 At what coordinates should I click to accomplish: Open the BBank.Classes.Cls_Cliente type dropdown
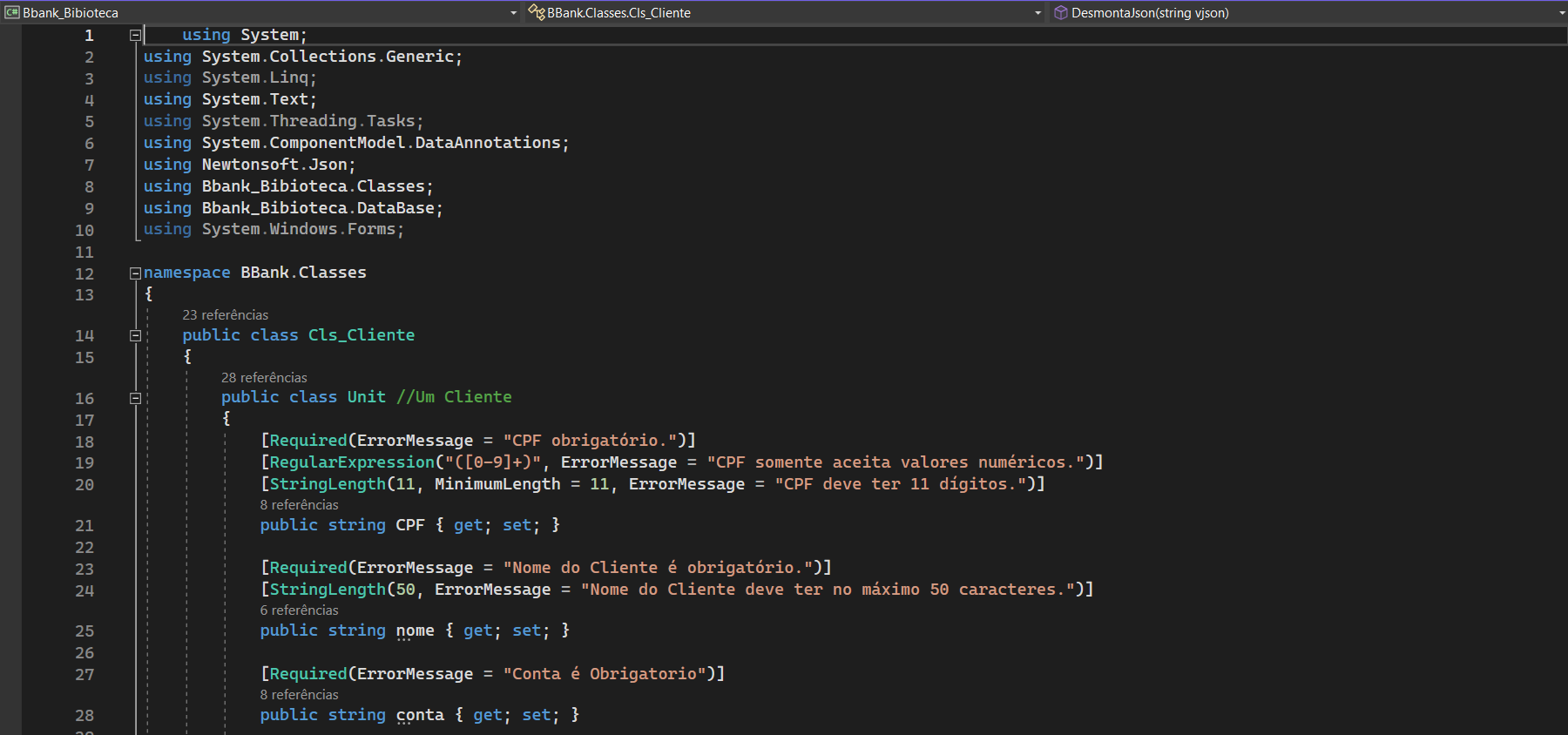tap(784, 12)
